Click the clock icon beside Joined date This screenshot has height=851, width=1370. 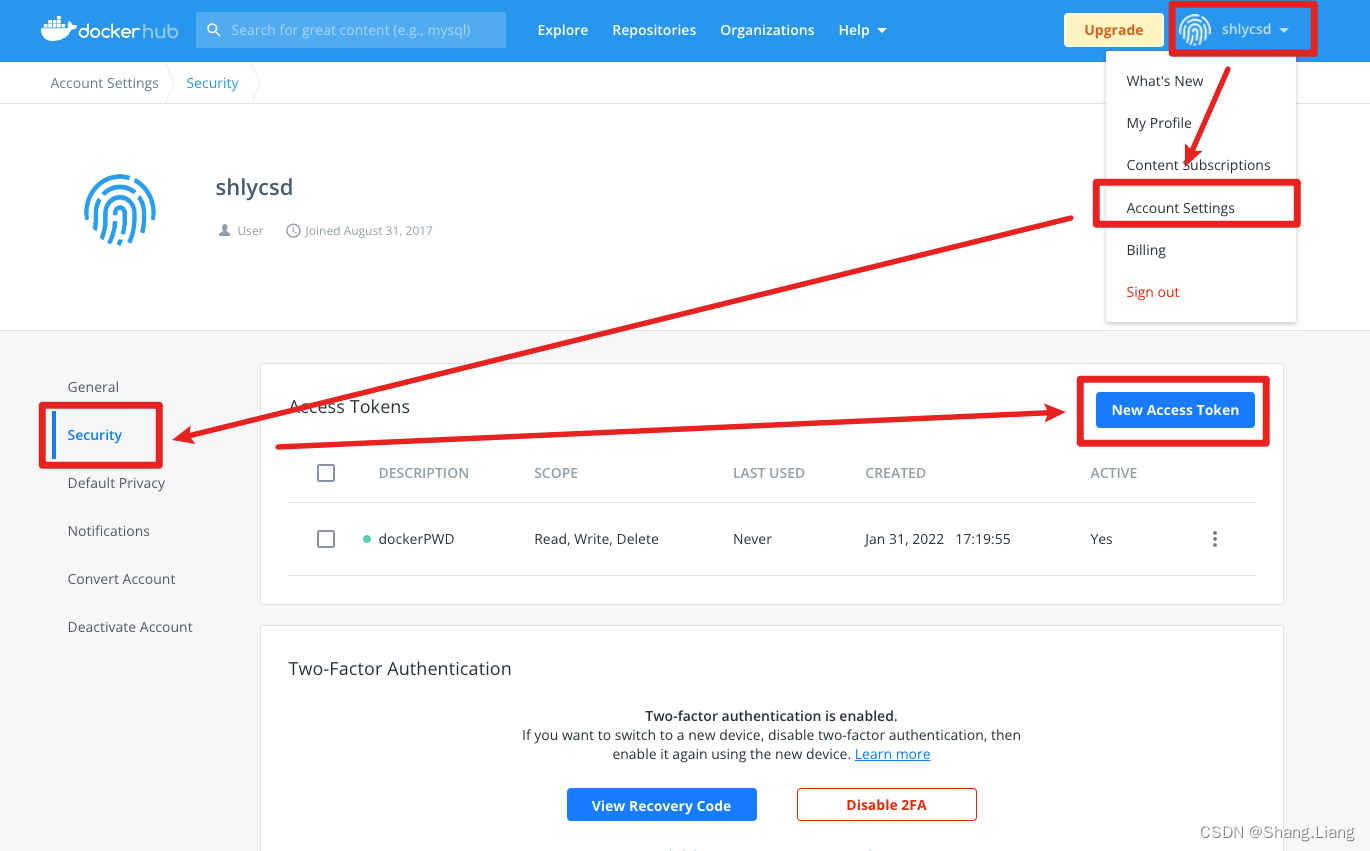tap(293, 231)
